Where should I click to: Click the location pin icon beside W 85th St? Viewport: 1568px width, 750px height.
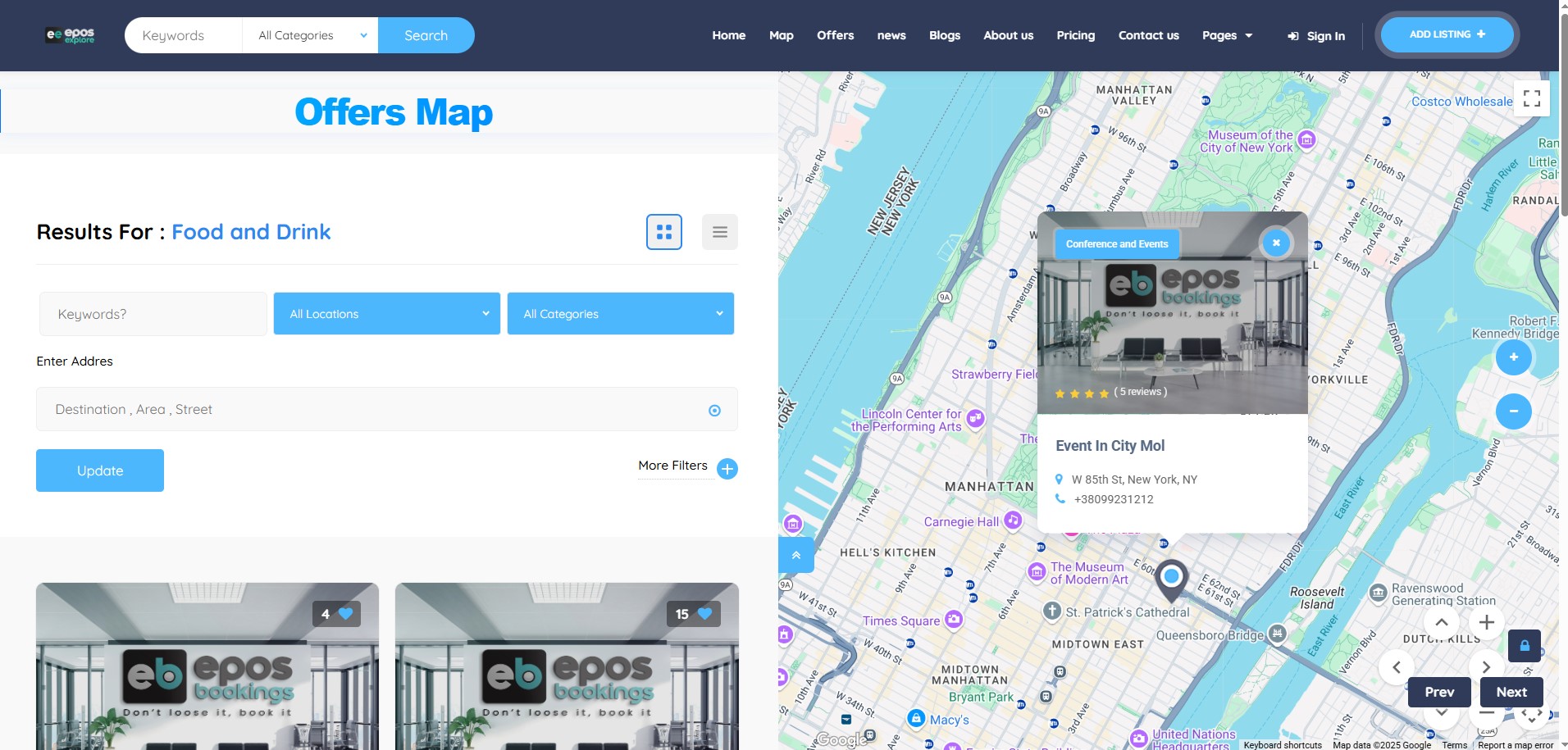1059,480
